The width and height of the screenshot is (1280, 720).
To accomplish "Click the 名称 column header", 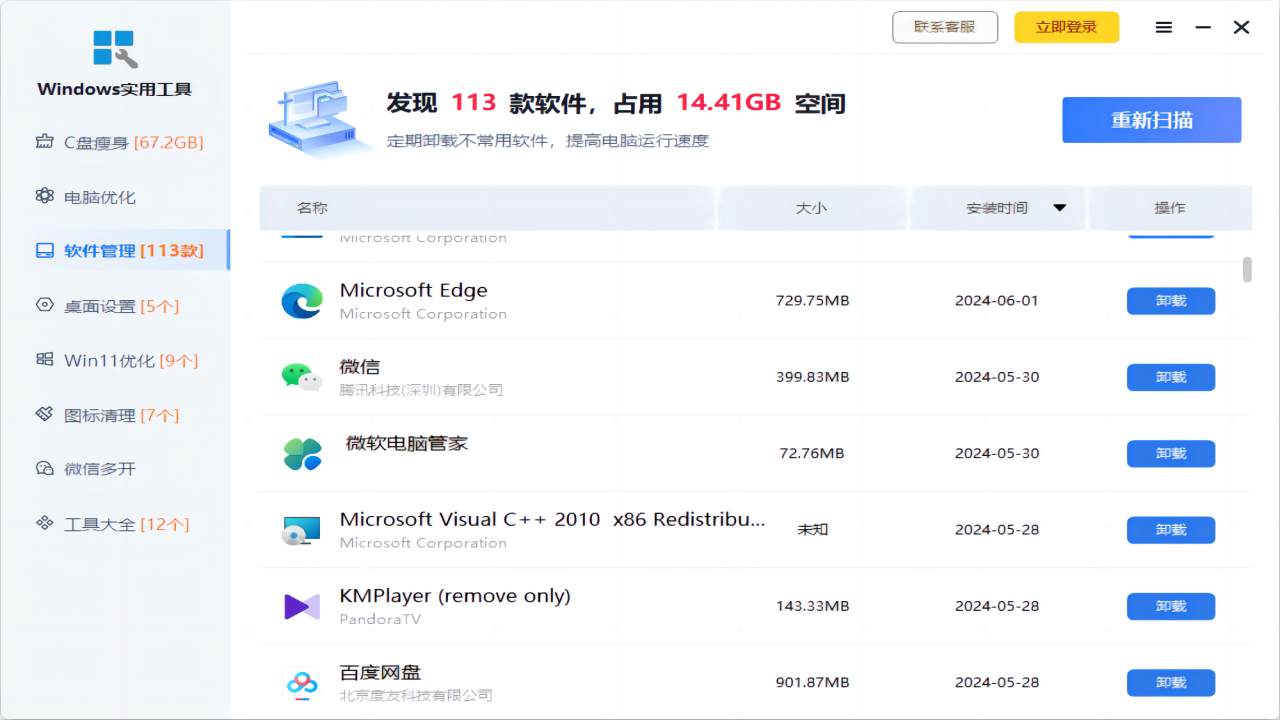I will (312, 208).
